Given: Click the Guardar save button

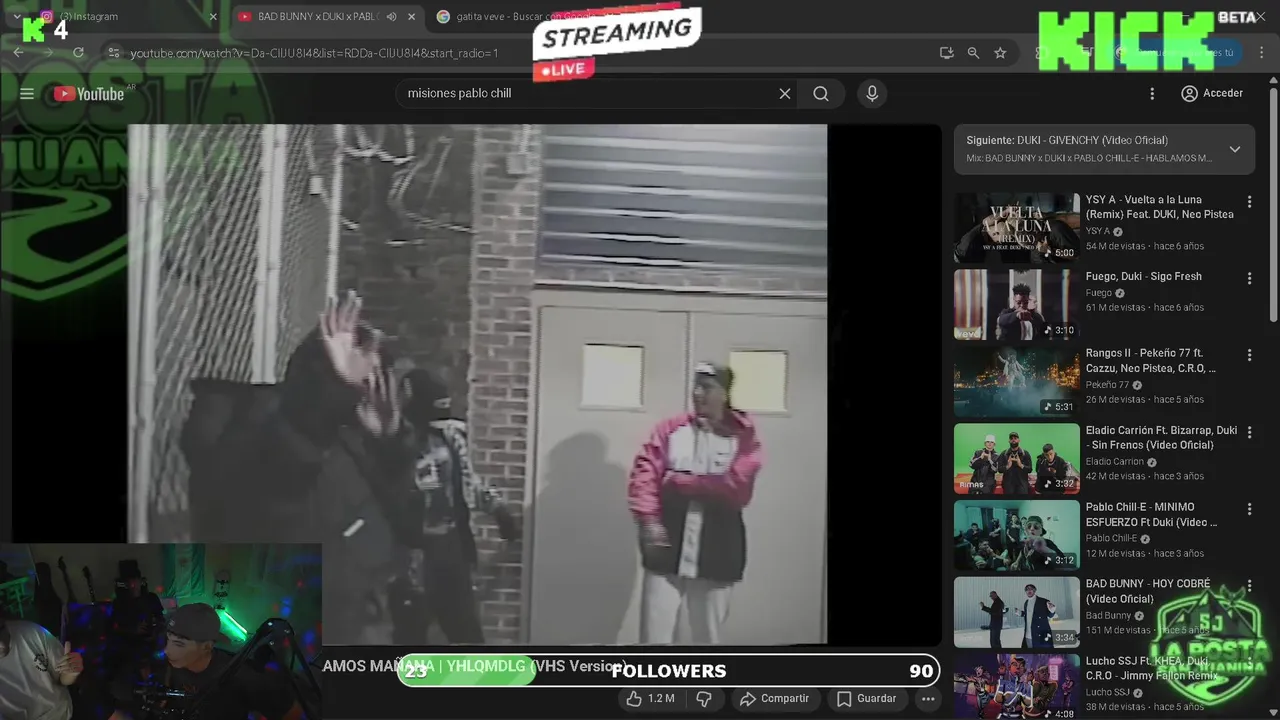Looking at the screenshot, I should click(x=867, y=698).
